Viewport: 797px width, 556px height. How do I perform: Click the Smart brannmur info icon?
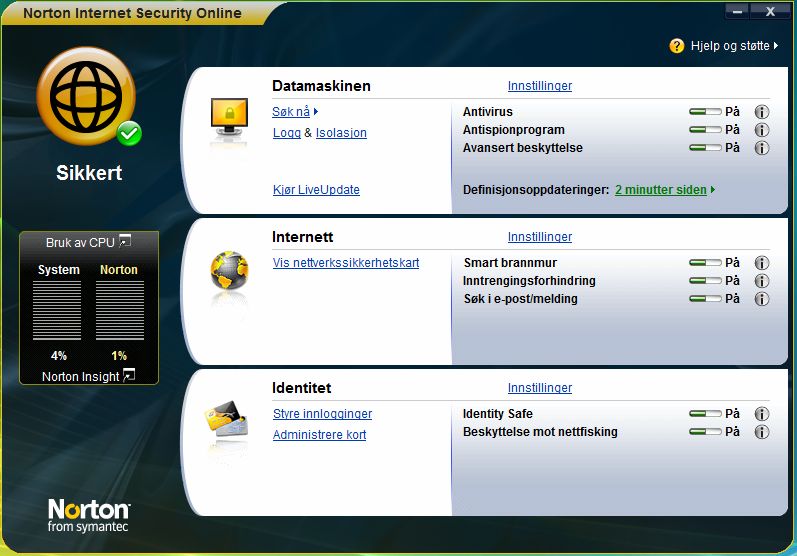tap(761, 263)
